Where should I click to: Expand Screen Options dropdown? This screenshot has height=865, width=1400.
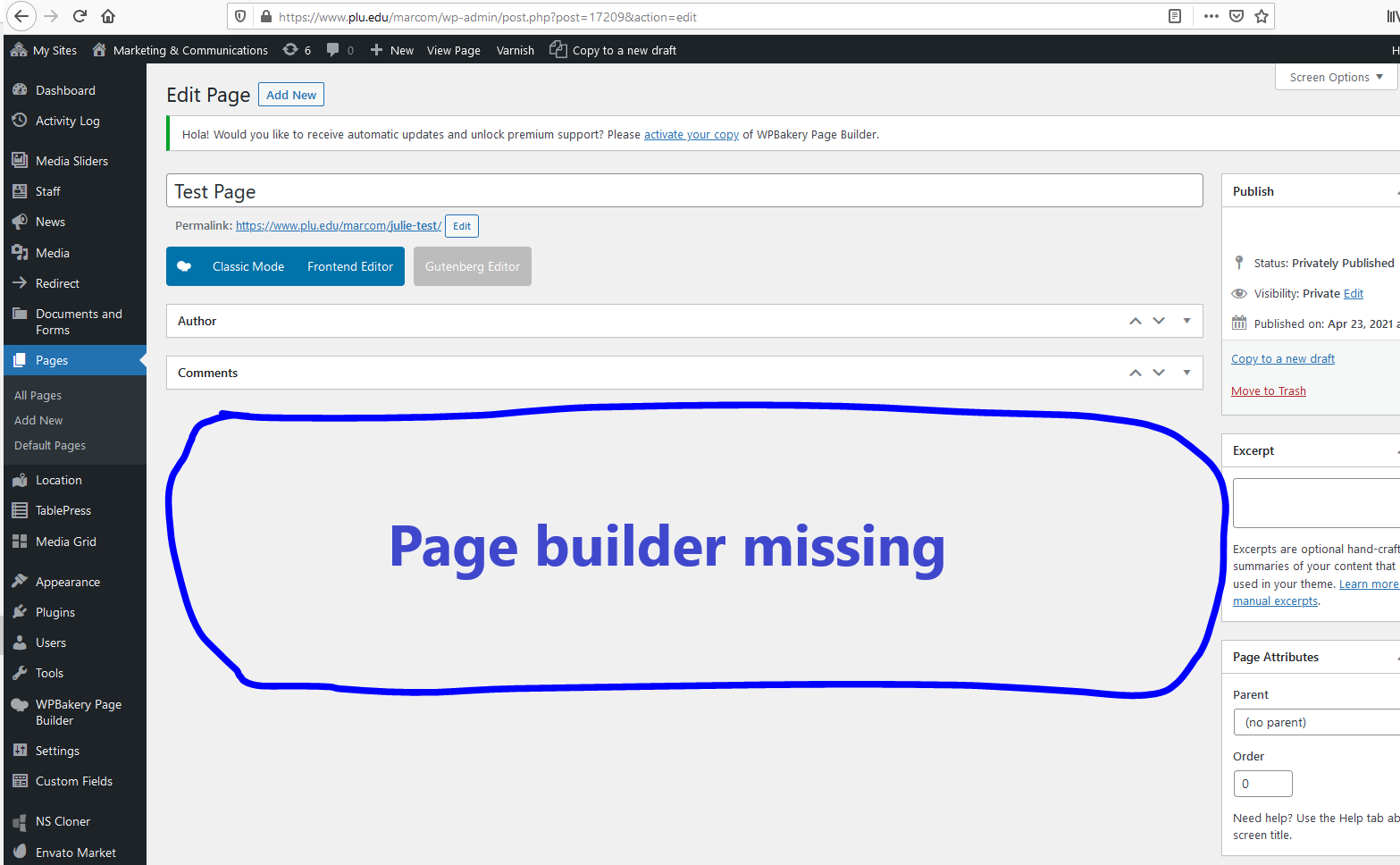point(1337,77)
